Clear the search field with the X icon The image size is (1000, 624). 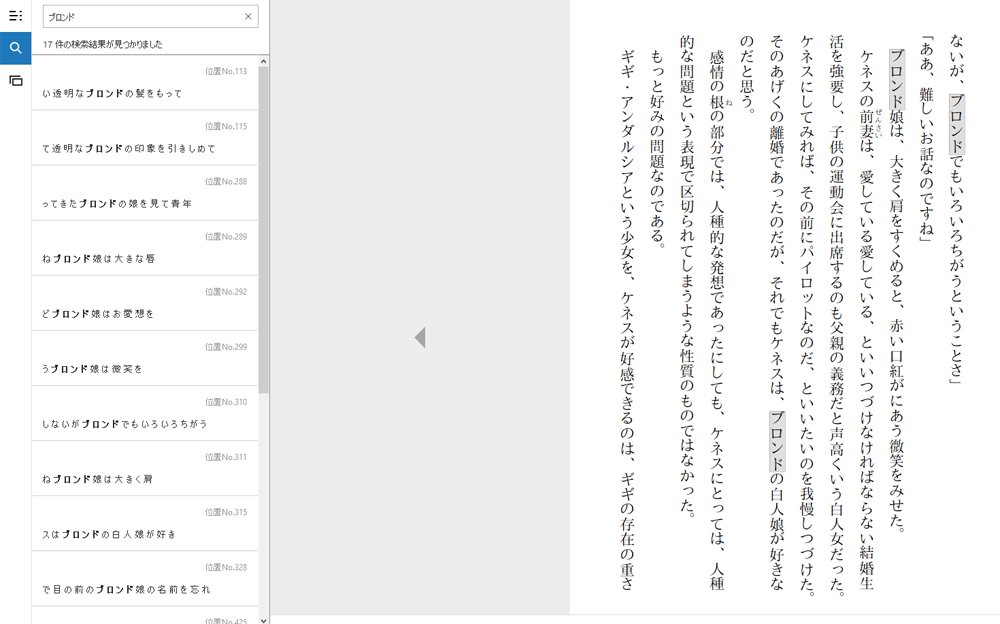tap(248, 17)
